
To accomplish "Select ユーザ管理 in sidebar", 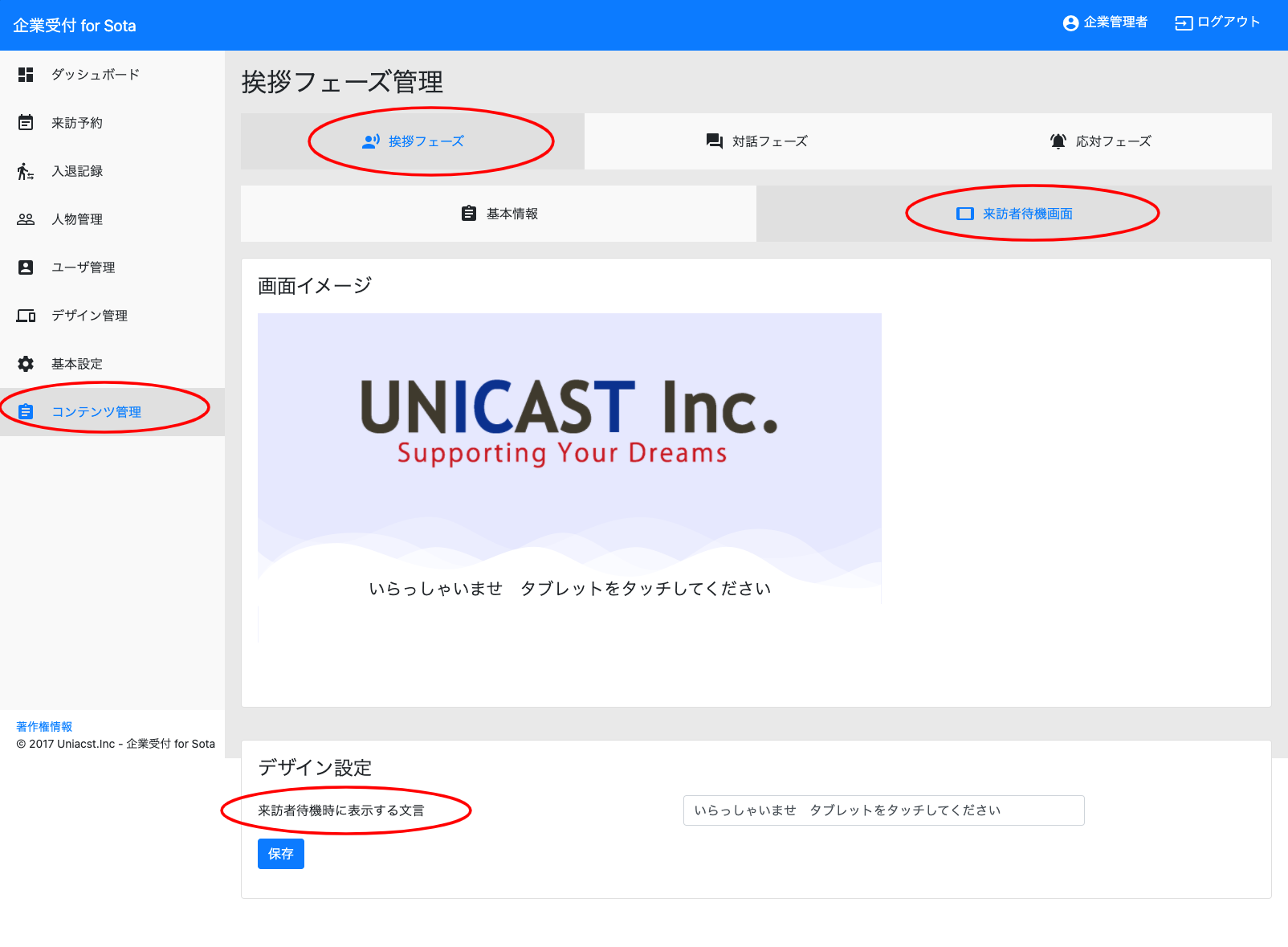I will (112, 267).
